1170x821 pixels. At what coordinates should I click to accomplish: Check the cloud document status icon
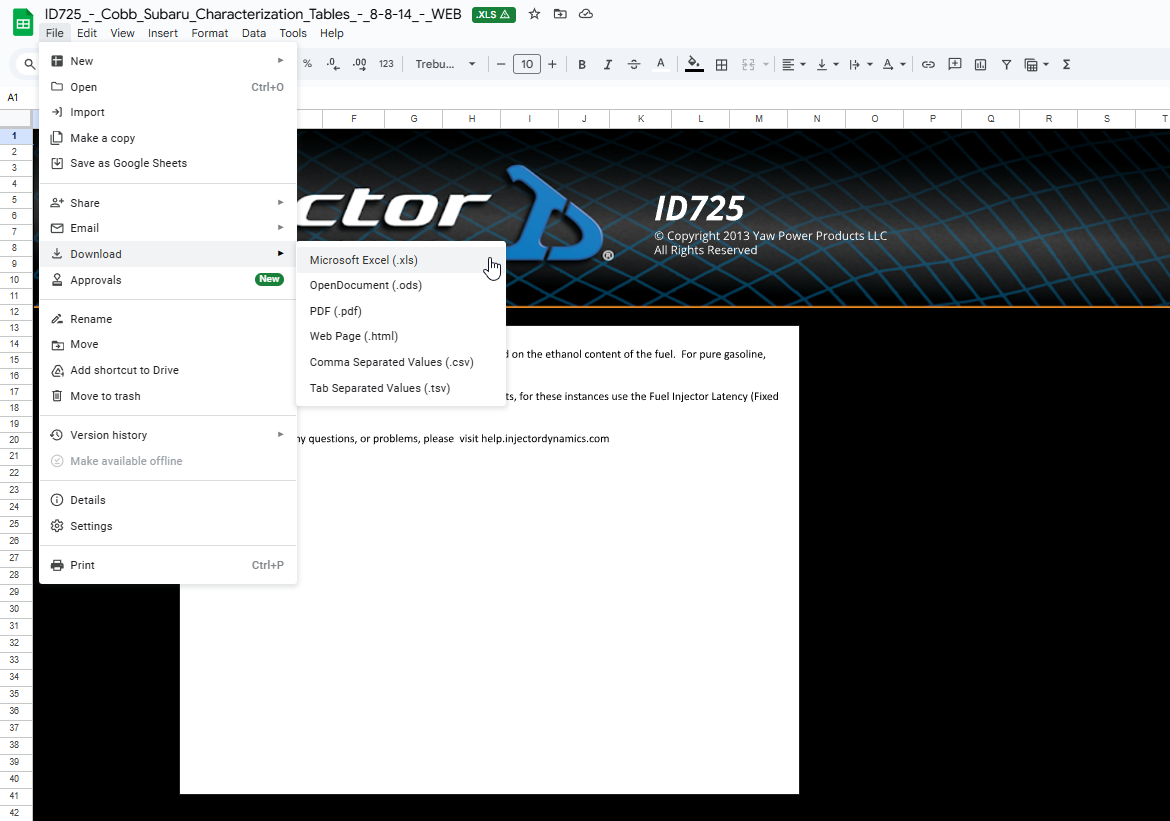[x=586, y=14]
